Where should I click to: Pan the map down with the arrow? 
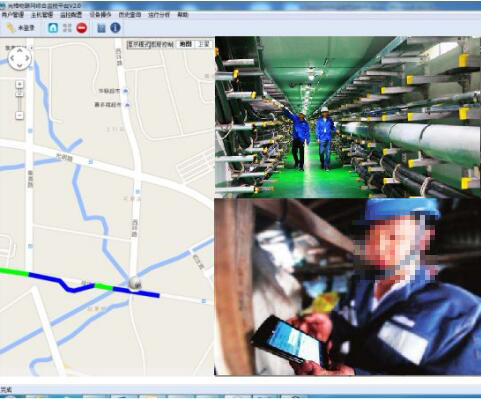tap(20, 66)
